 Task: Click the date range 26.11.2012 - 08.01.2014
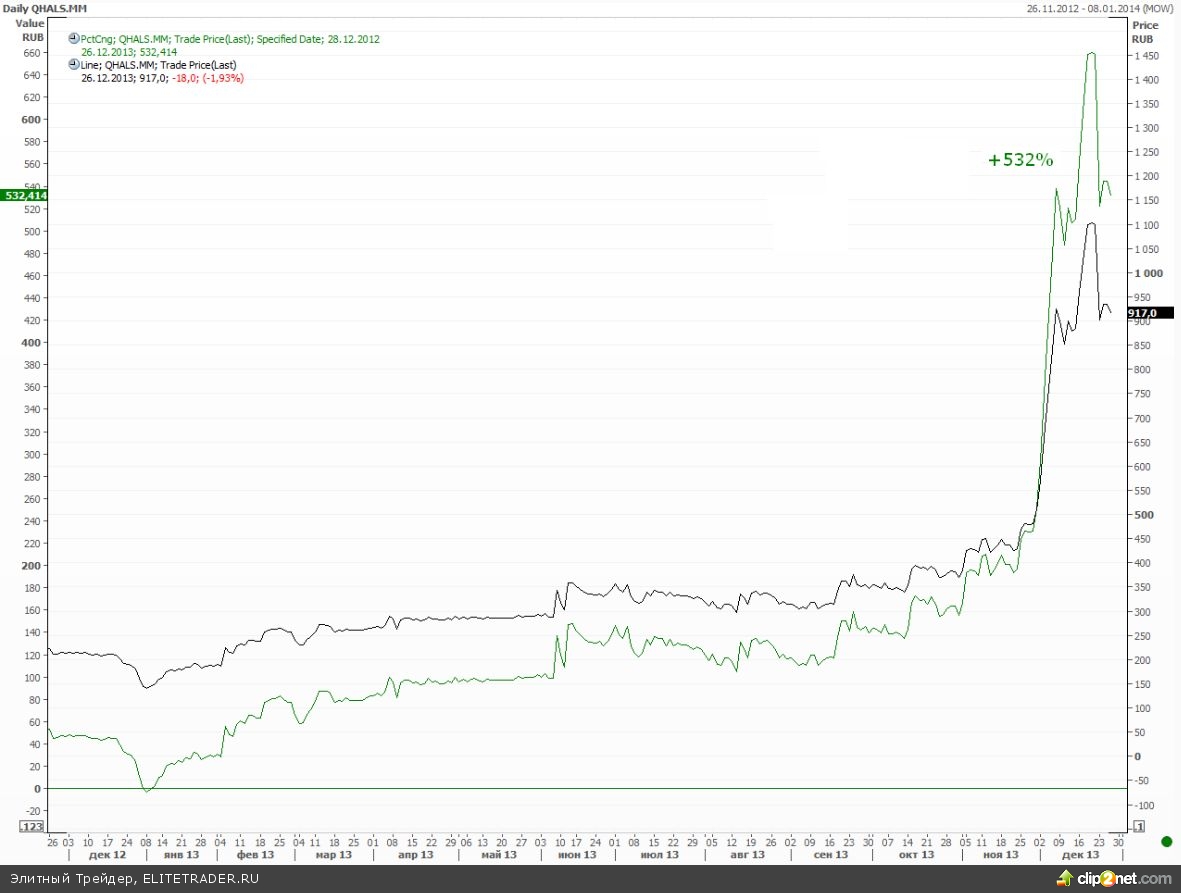click(x=1101, y=8)
